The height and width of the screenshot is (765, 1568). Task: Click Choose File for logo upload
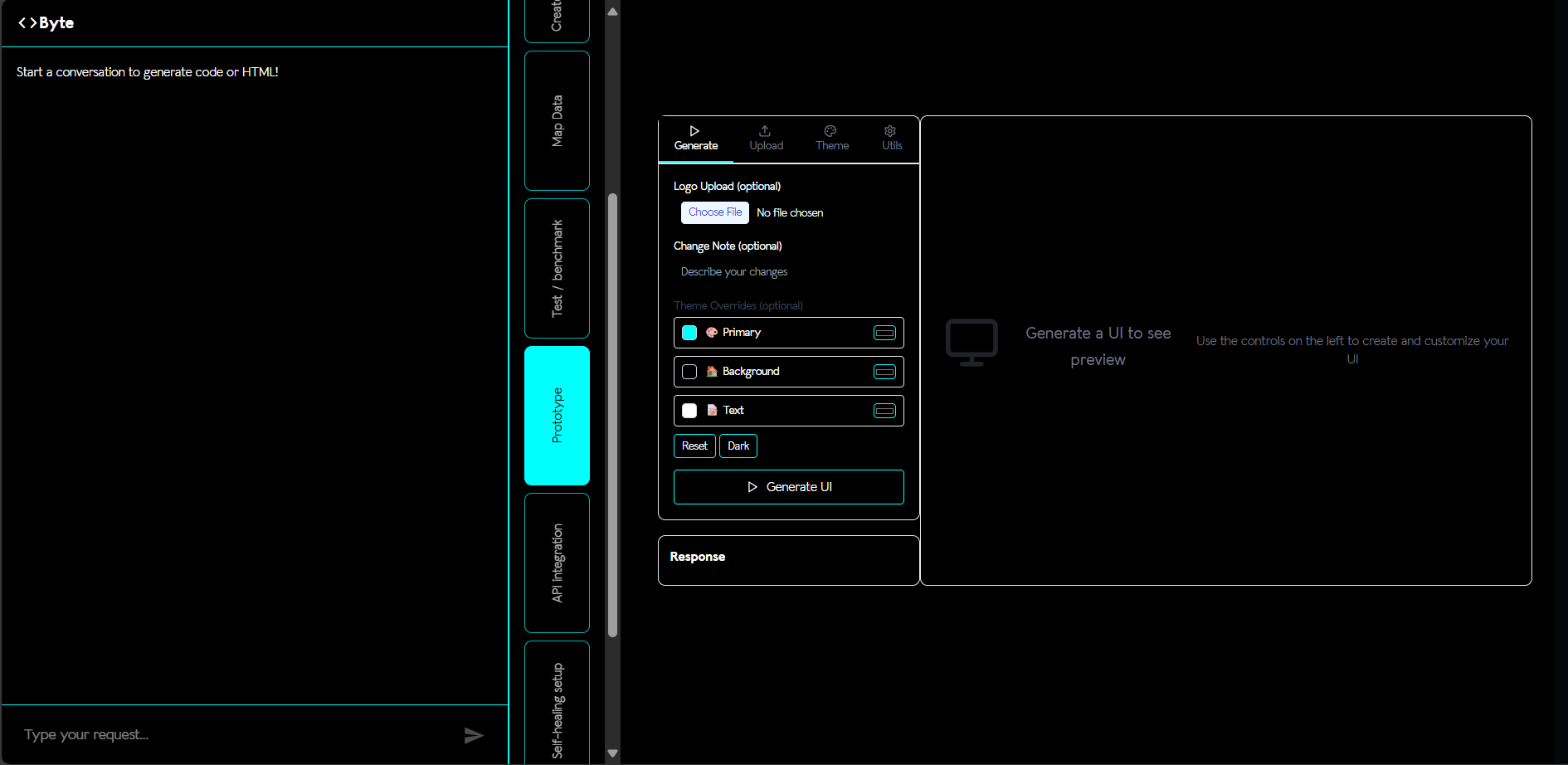[715, 212]
